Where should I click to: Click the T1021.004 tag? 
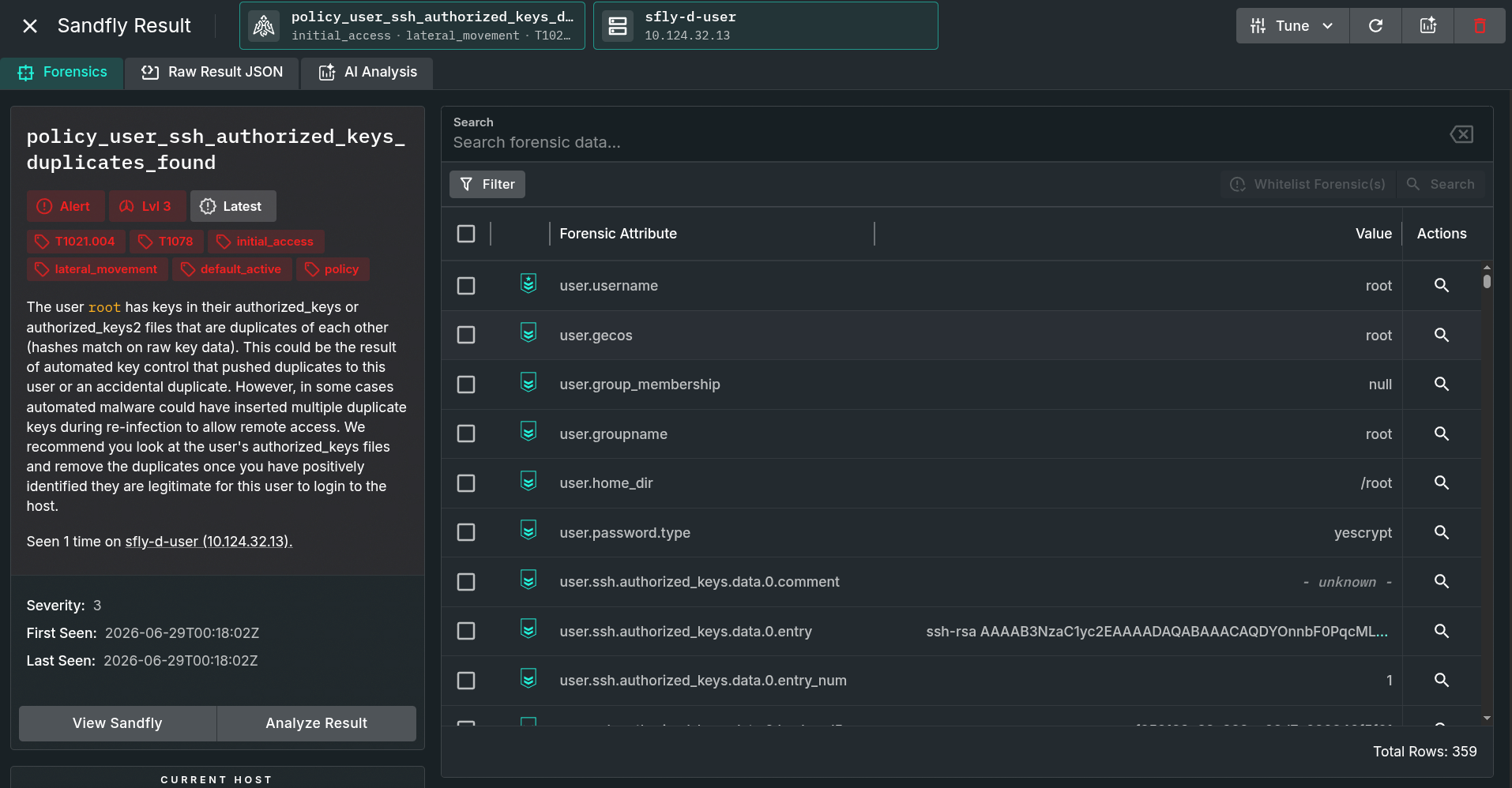tap(76, 242)
